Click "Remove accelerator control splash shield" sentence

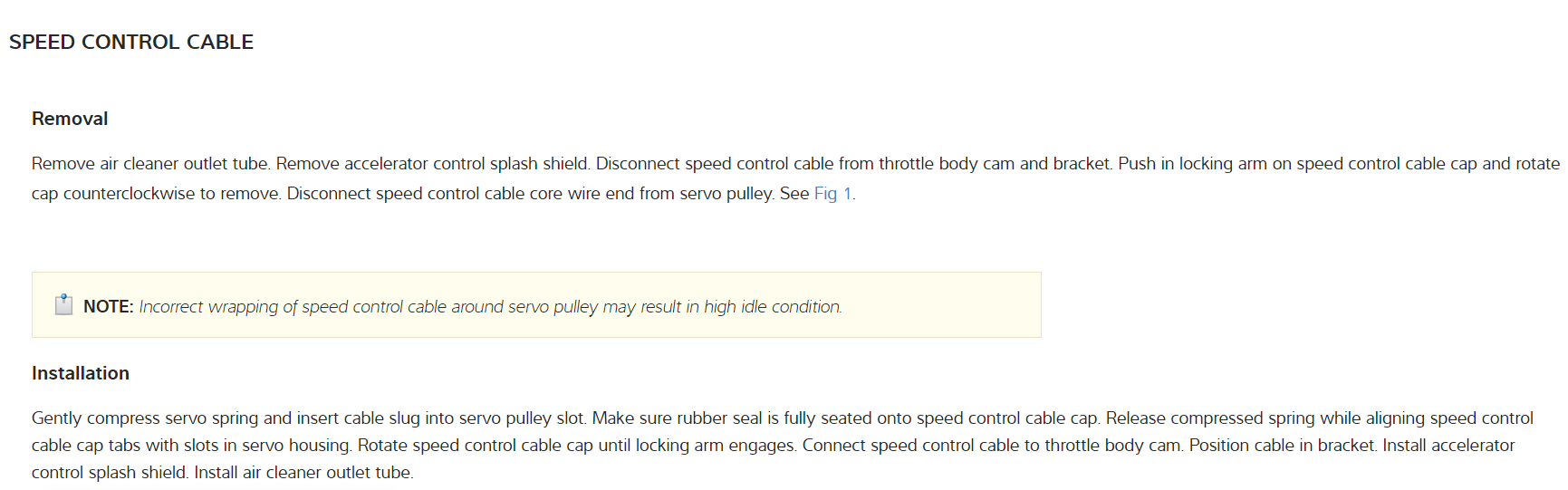coord(433,164)
